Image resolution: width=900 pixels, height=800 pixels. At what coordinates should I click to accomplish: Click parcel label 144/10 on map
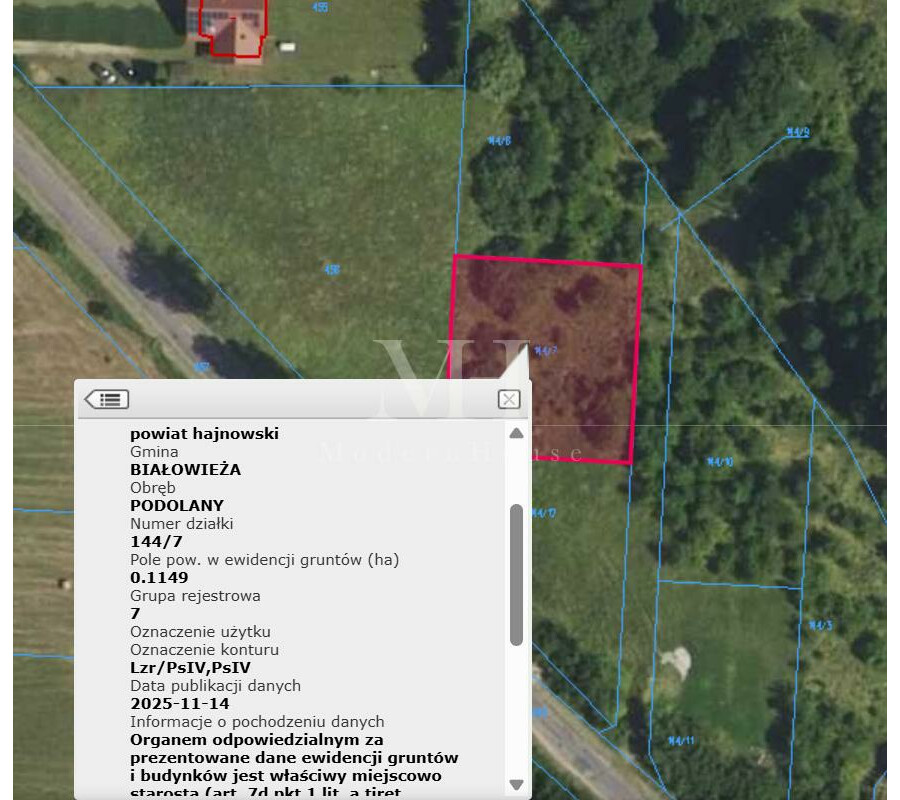click(x=717, y=459)
